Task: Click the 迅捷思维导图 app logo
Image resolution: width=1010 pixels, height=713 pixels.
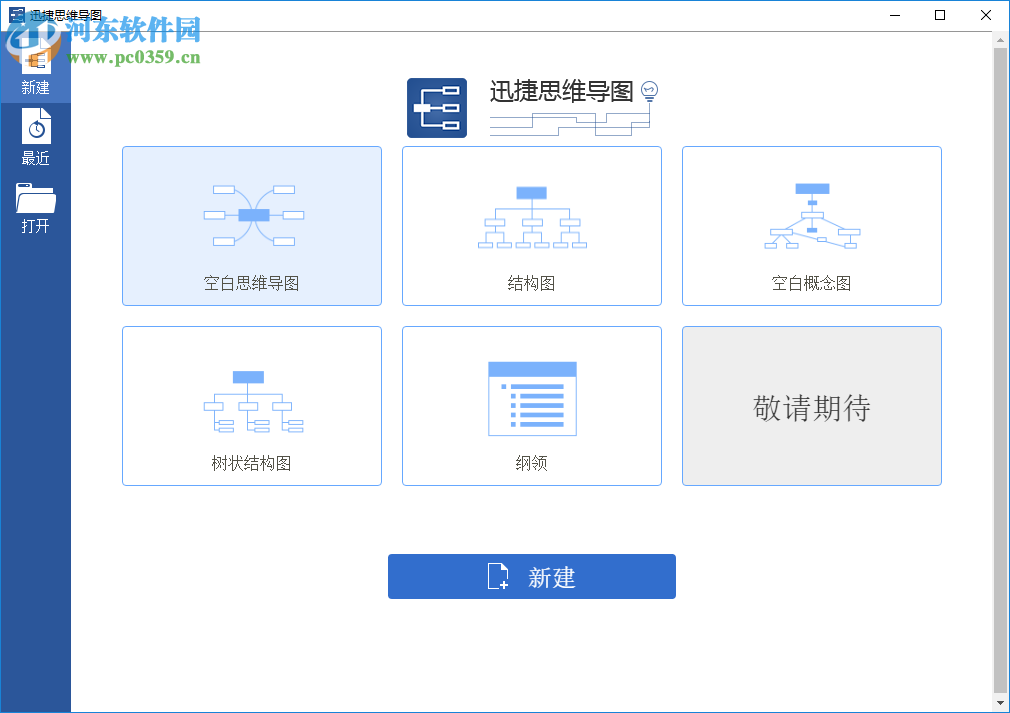Action: (x=437, y=107)
